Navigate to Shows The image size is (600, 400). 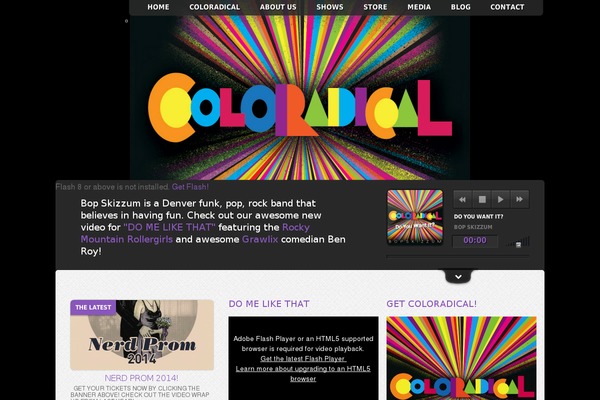[x=329, y=7]
